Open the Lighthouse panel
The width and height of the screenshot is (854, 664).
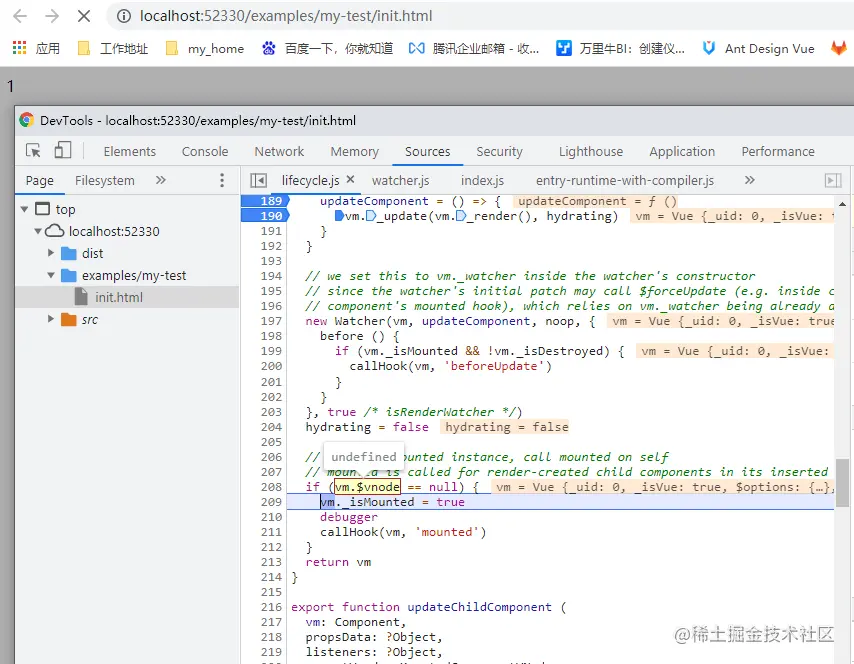[x=591, y=151]
